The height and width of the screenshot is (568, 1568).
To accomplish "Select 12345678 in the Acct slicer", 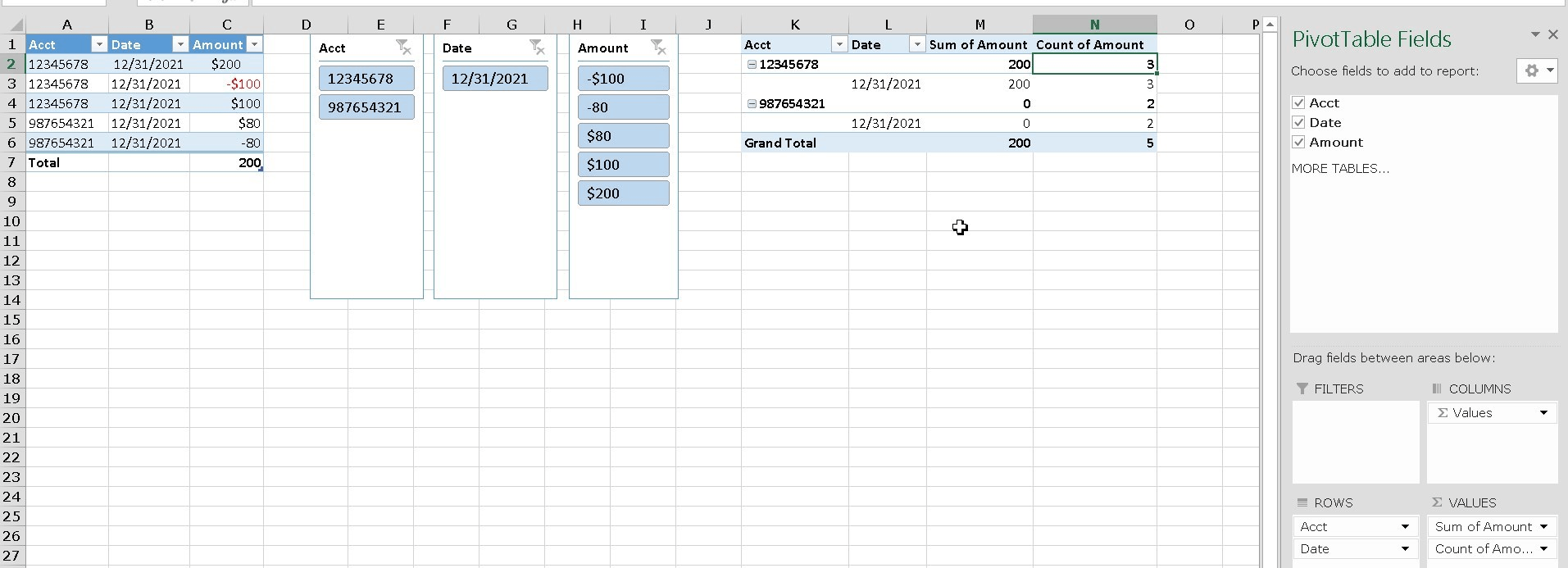I will tap(366, 79).
